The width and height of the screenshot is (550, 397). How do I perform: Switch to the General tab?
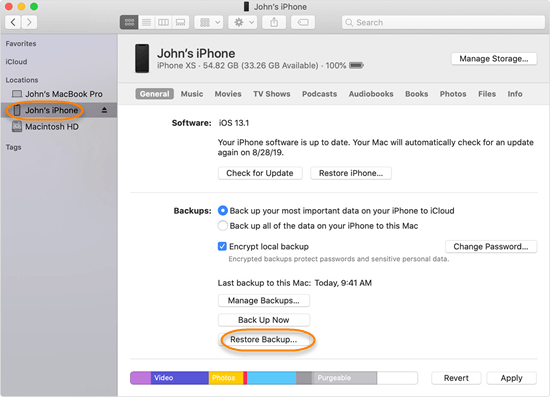[x=154, y=94]
